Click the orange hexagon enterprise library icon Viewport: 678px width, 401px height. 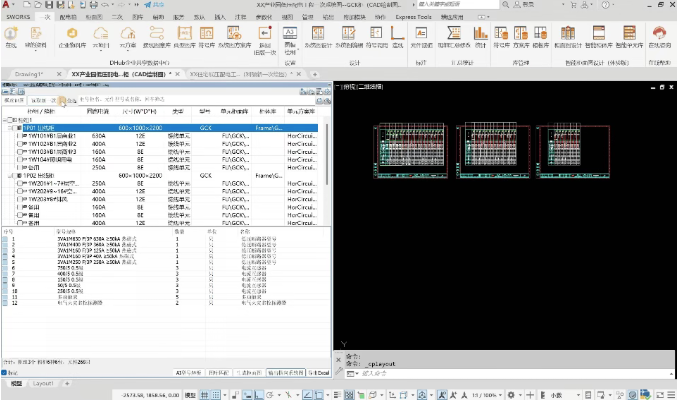point(72,33)
